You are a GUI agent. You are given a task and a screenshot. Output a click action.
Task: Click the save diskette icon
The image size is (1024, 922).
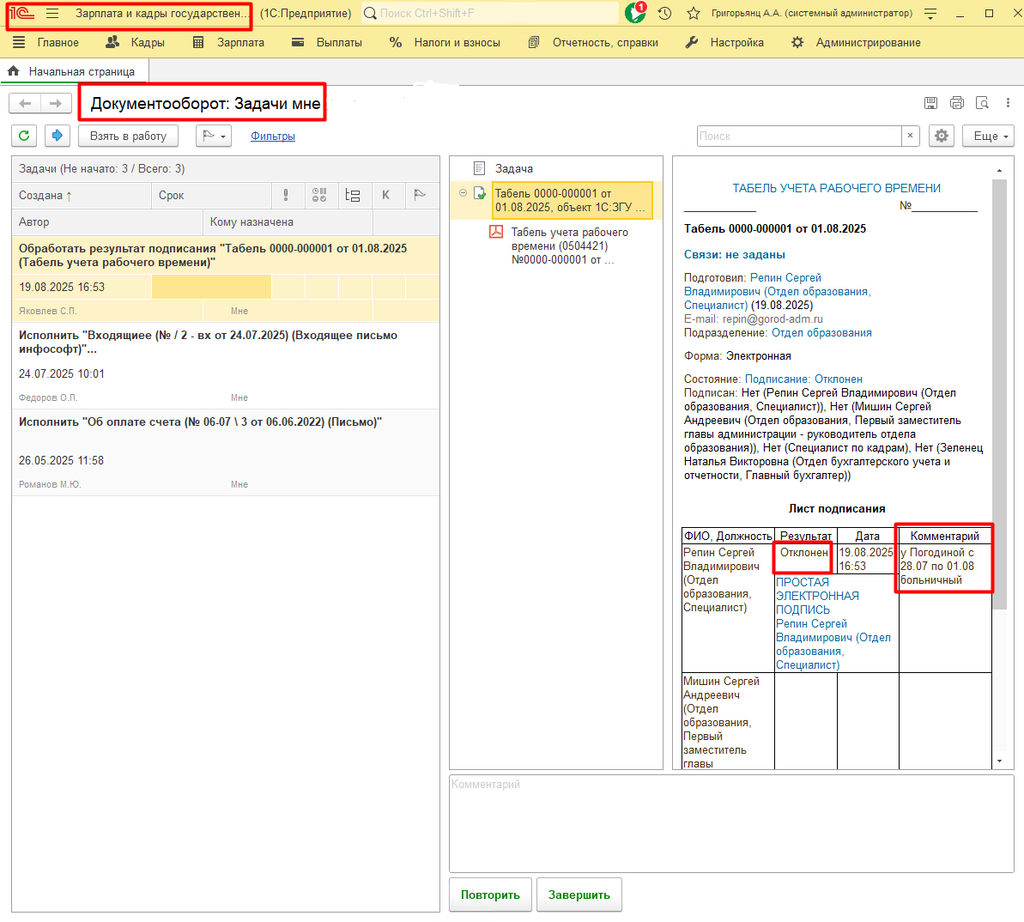930,103
